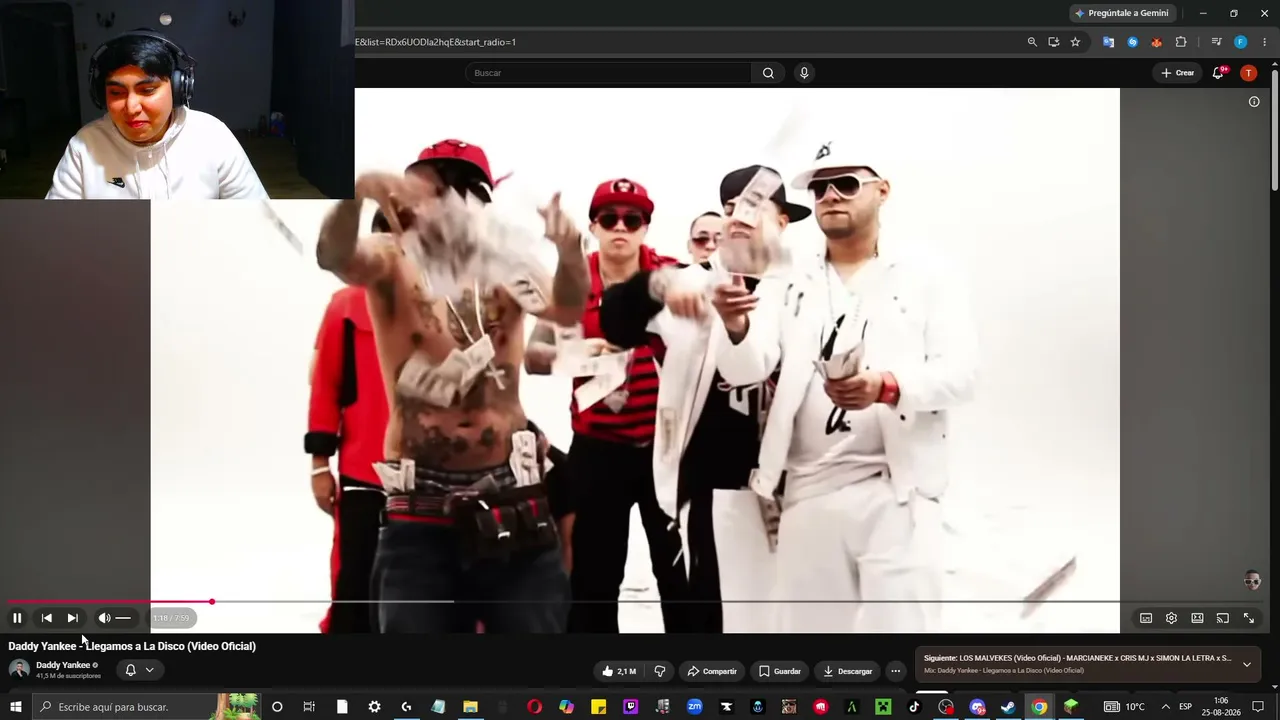This screenshot has height=720, width=1280.
Task: Click the install app icon in address bar
Action: pyautogui.click(x=1054, y=42)
